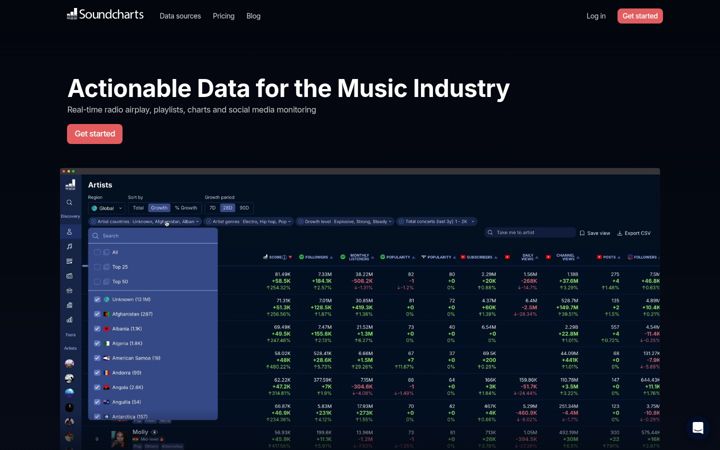Open the Songs music-note sidebar icon
This screenshot has width=720, height=450.
point(69,247)
